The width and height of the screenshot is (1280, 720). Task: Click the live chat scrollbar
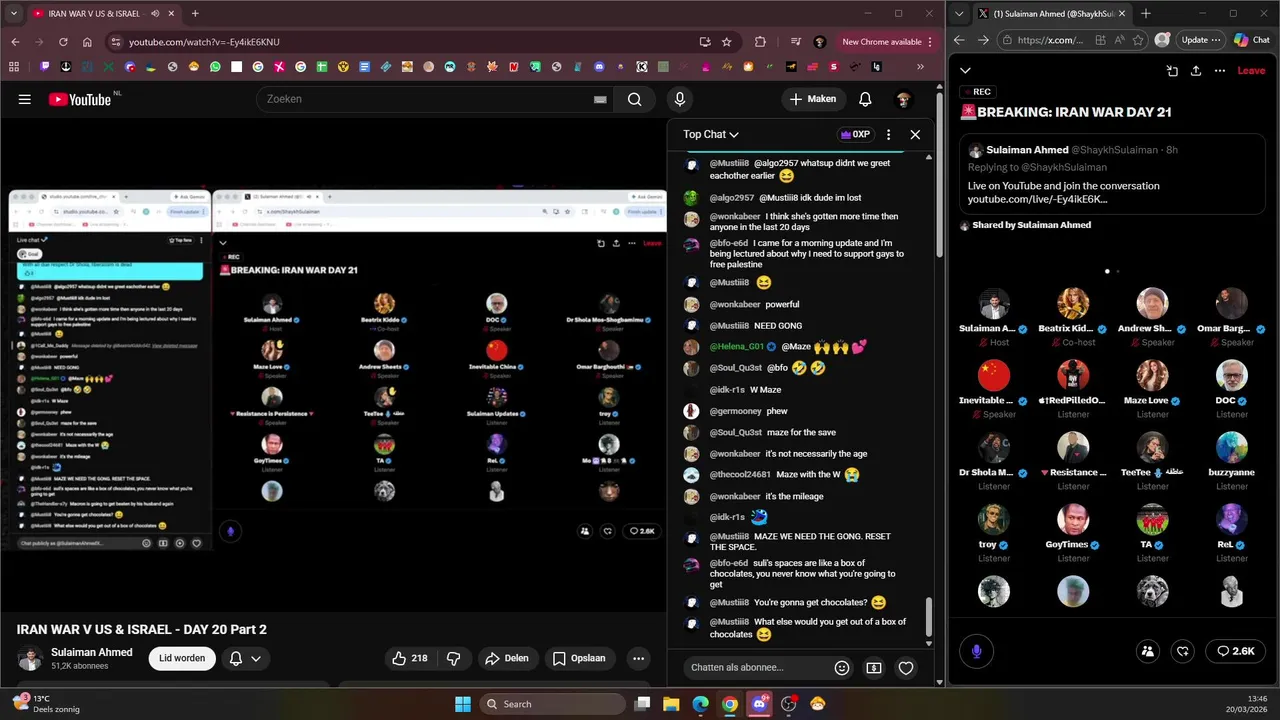[x=929, y=618]
